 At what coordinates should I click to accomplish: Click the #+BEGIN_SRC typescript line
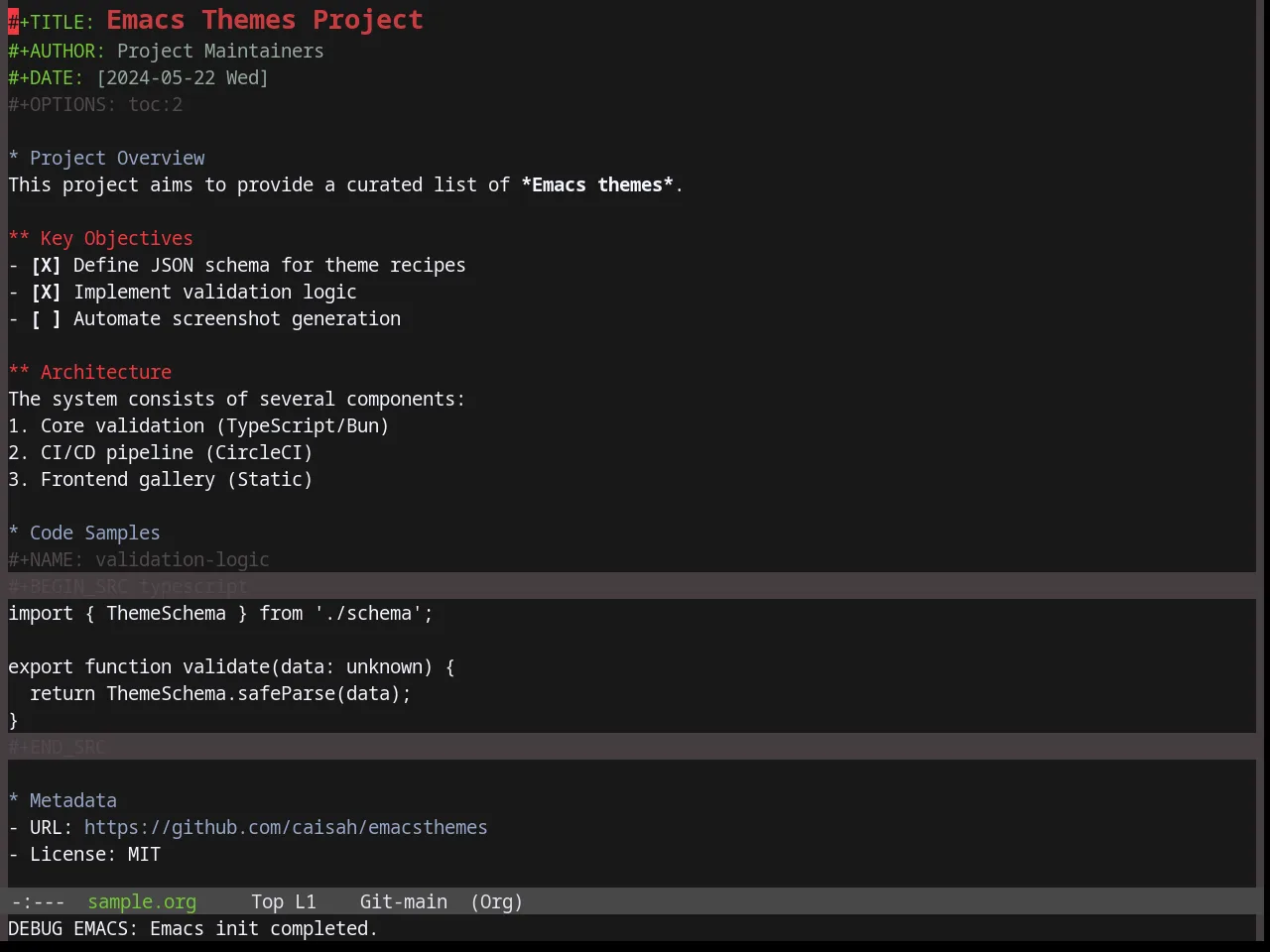pyautogui.click(x=128, y=586)
